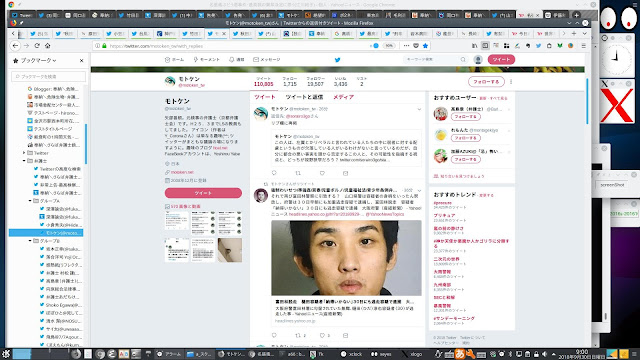Follow the first suggested user

[466, 117]
